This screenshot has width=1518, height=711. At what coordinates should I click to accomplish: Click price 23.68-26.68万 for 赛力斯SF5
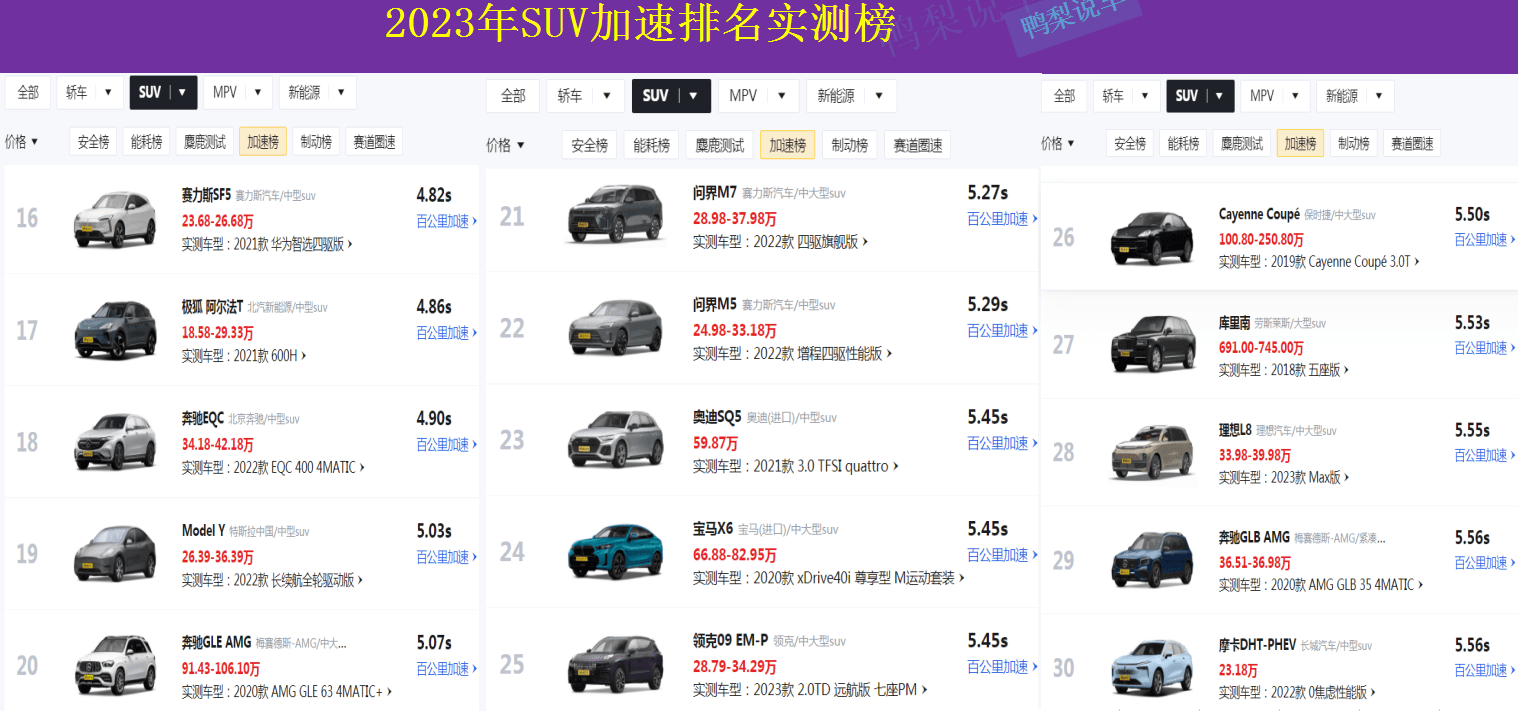[x=217, y=220]
